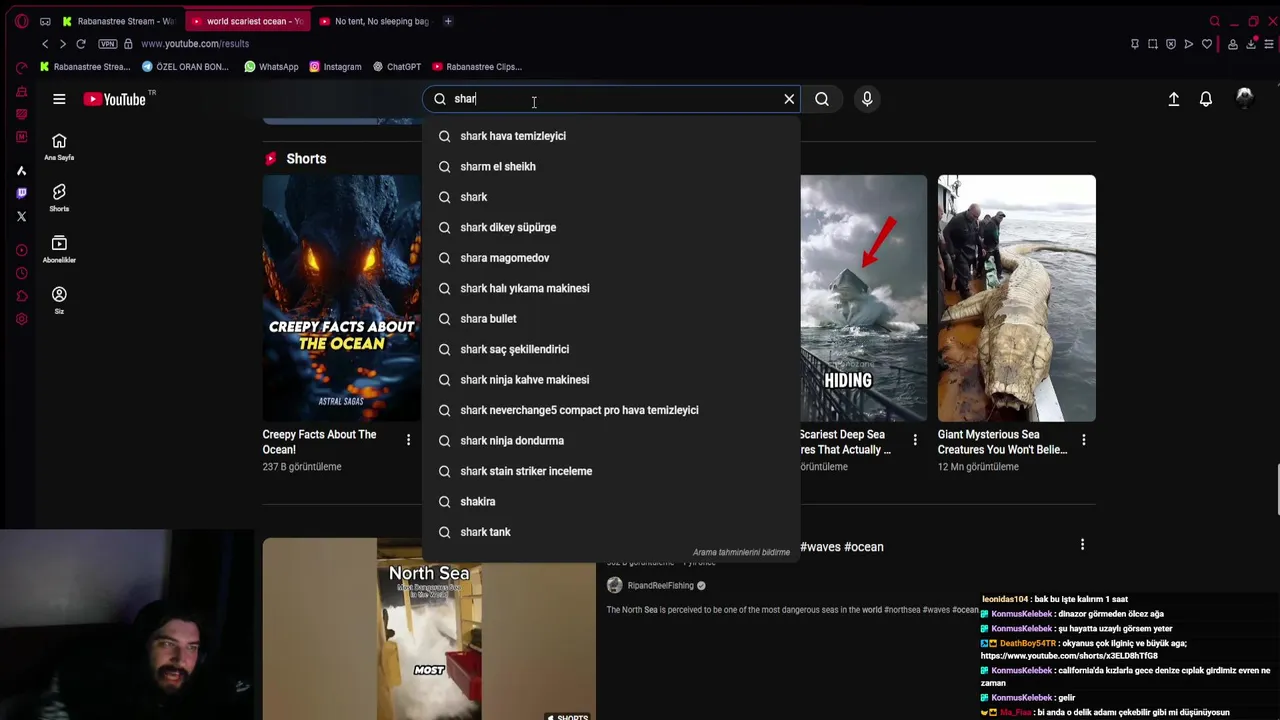This screenshot has height=720, width=1280.
Task: Open the new tab plus button
Action: click(448, 21)
